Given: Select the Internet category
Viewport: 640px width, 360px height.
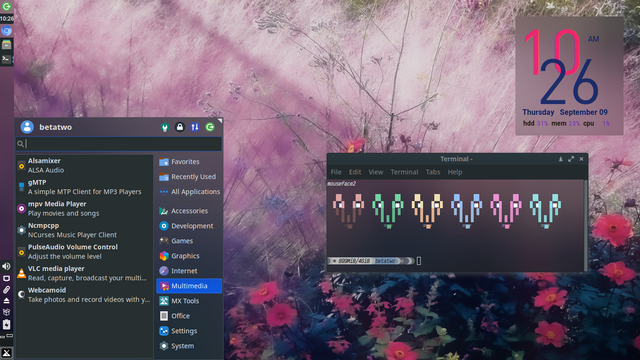Looking at the screenshot, I should pos(189,271).
